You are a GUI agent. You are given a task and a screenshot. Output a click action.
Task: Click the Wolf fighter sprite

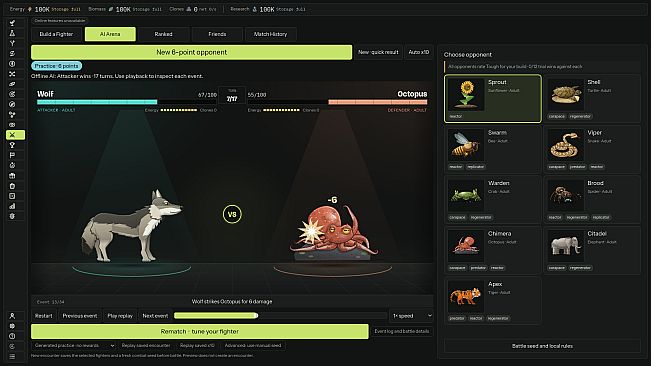132,226
